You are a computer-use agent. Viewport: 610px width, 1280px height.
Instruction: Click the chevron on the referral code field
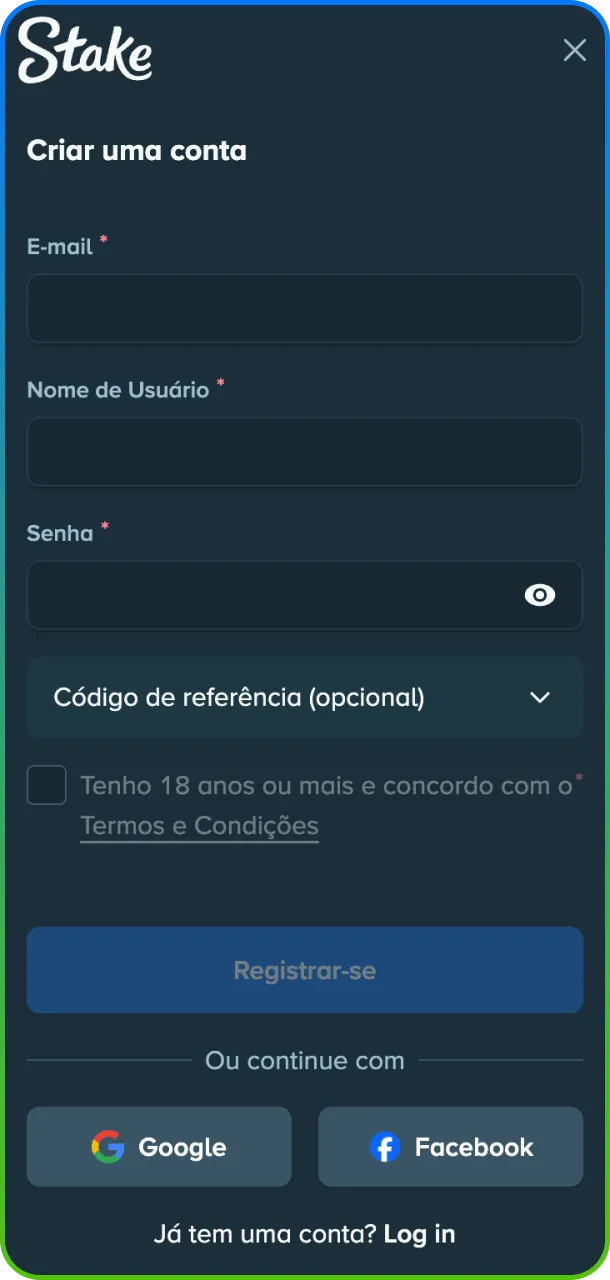tap(540, 697)
